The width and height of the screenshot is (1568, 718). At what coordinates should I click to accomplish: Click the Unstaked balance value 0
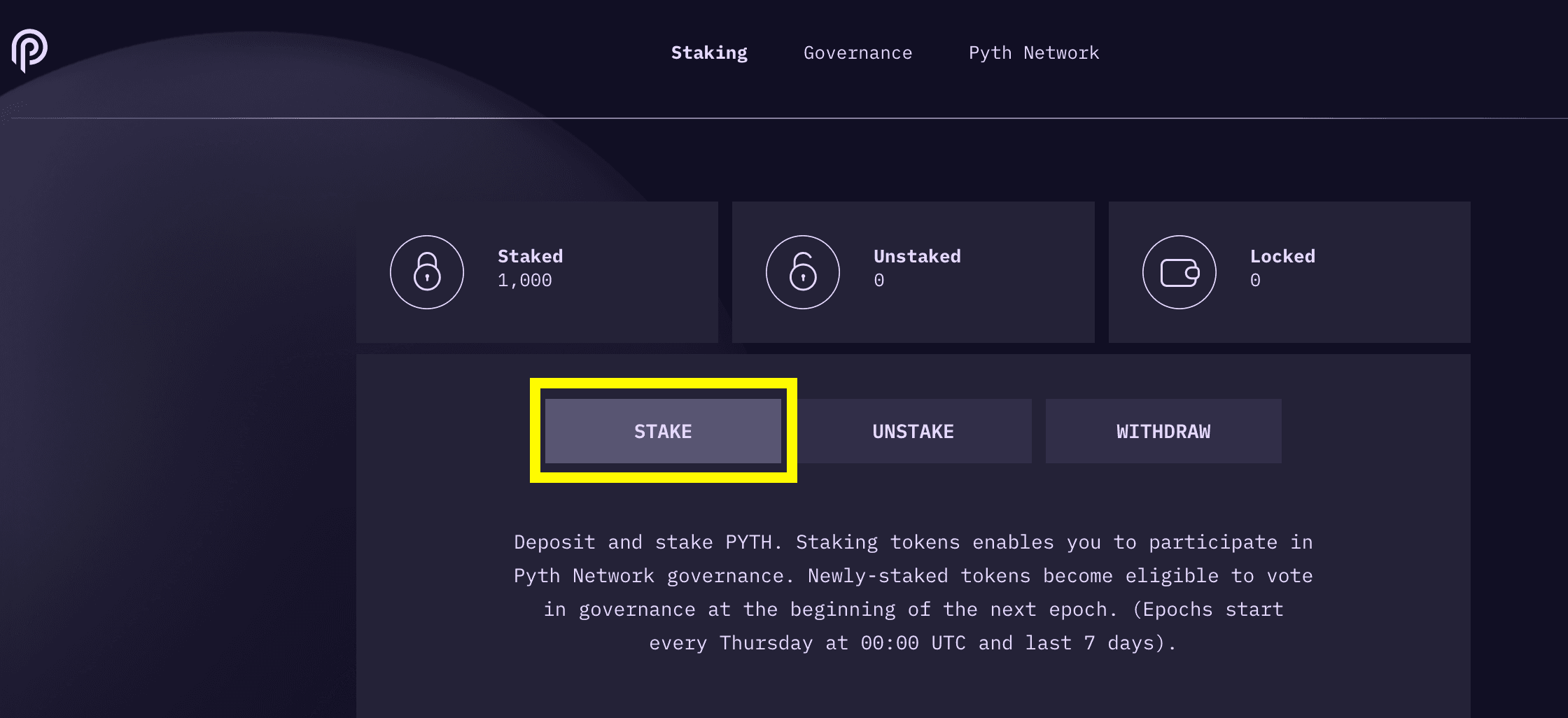pos(879,281)
